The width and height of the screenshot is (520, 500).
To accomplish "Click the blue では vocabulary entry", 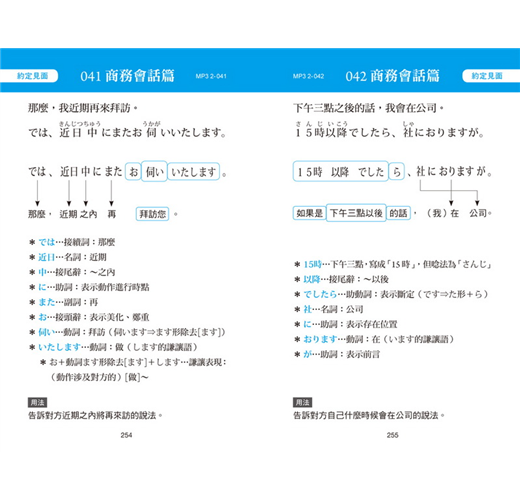I will click(x=47, y=242).
